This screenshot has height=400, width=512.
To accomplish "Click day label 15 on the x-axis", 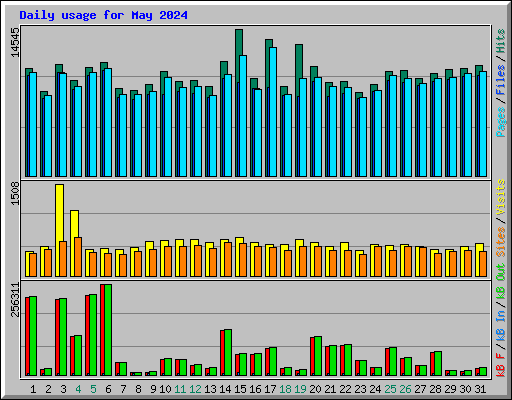I will click(x=240, y=389).
